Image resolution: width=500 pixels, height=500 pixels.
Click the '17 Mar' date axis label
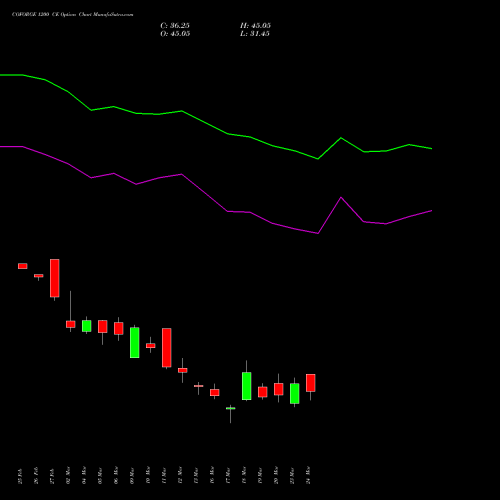click(228, 475)
